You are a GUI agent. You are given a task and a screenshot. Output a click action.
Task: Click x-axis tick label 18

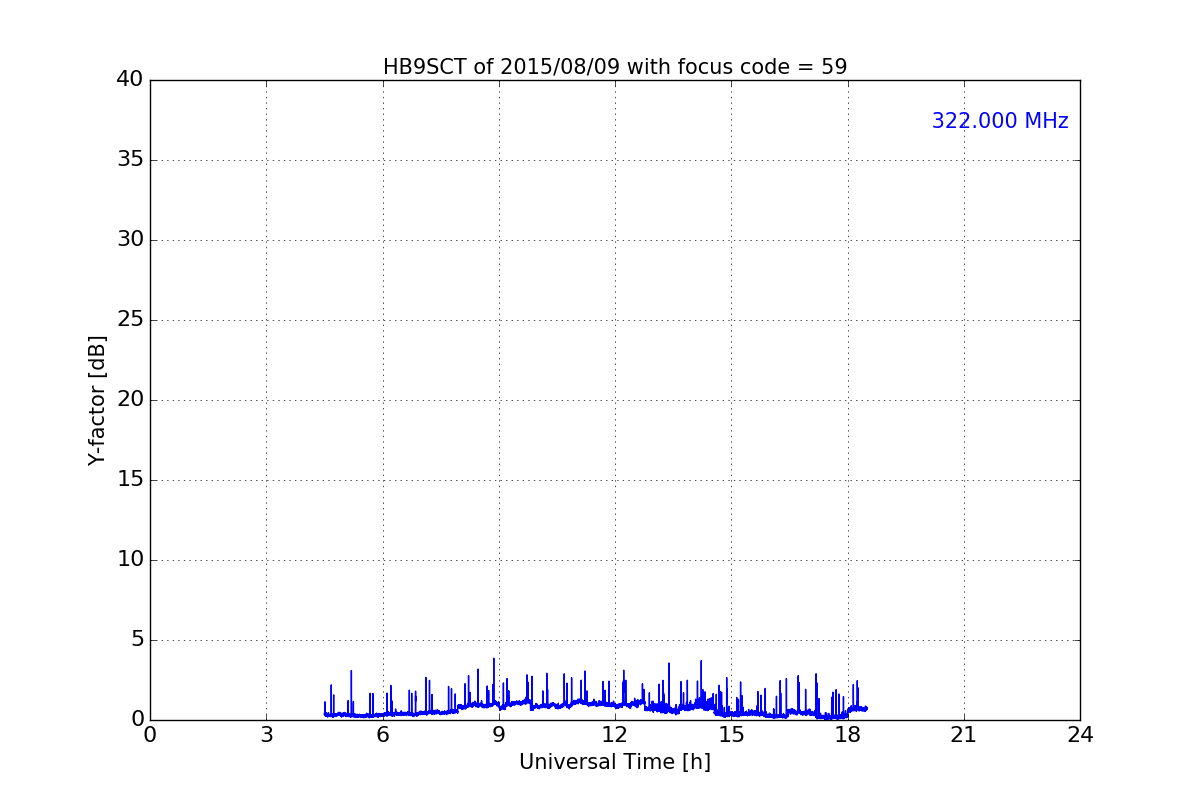coord(848,735)
